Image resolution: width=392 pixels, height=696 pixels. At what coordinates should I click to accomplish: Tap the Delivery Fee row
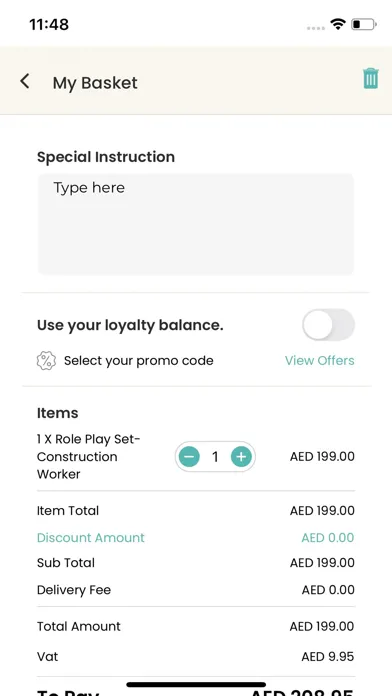tap(196, 590)
